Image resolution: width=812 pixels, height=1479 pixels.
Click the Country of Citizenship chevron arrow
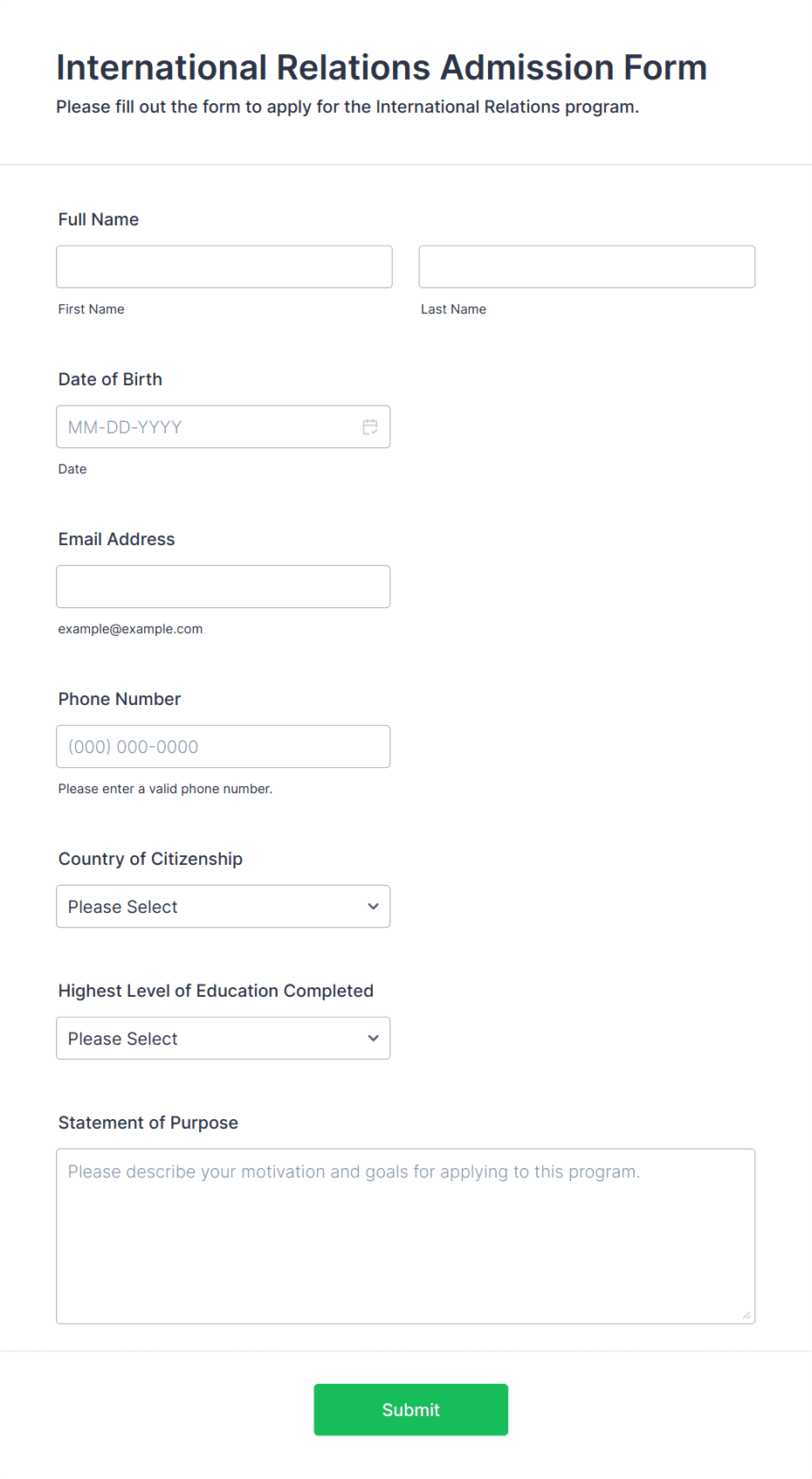coord(373,907)
